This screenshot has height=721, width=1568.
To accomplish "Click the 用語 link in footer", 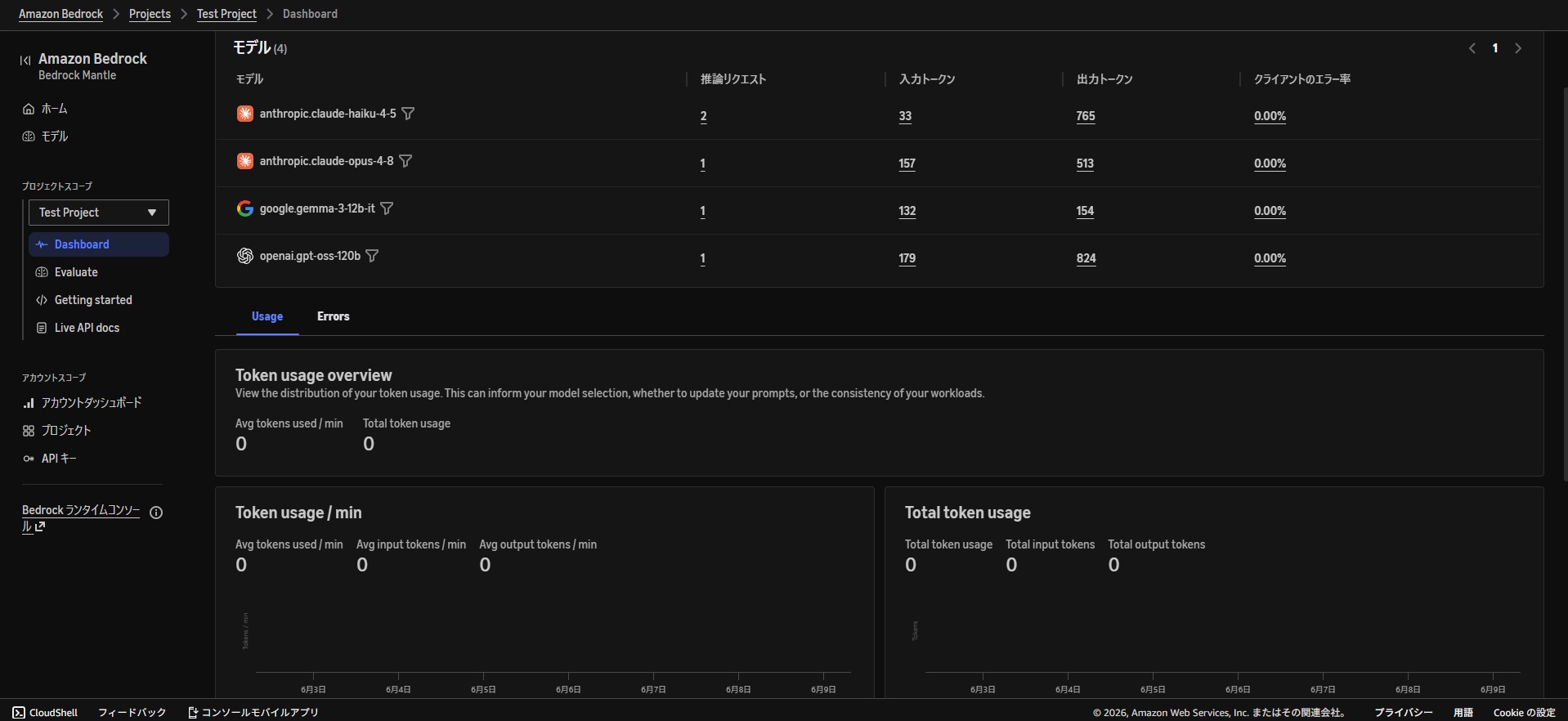I will [x=1463, y=713].
